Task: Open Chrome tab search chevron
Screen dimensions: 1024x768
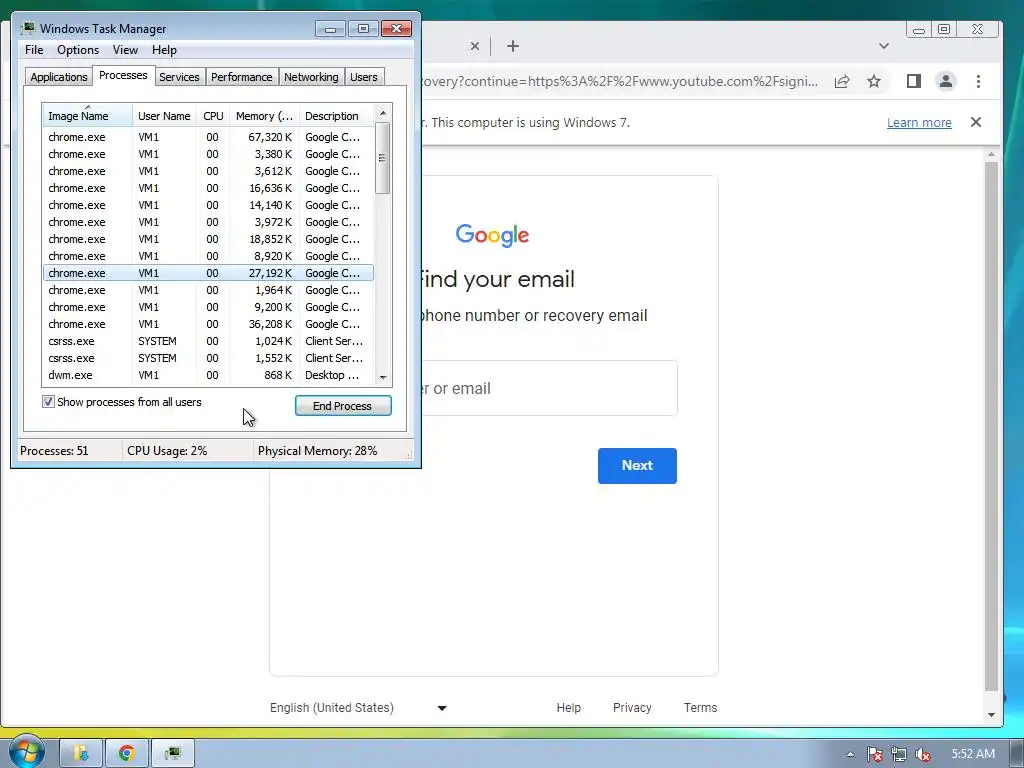Action: 884,46
